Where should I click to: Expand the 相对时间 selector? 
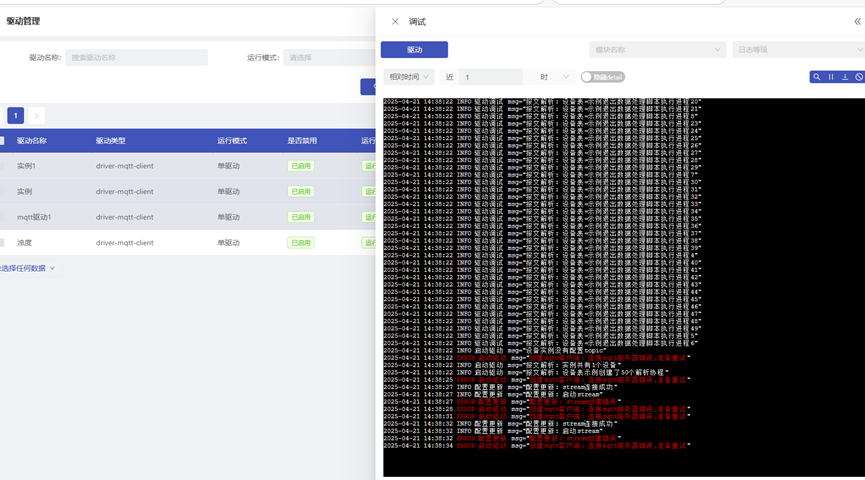coord(409,77)
